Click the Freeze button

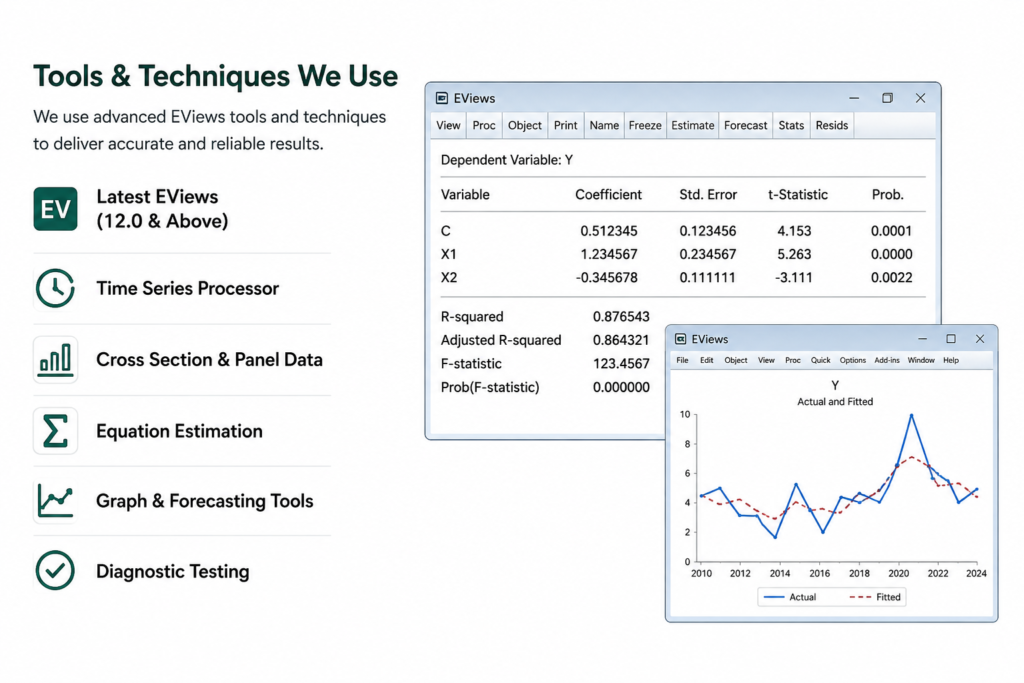coord(645,125)
